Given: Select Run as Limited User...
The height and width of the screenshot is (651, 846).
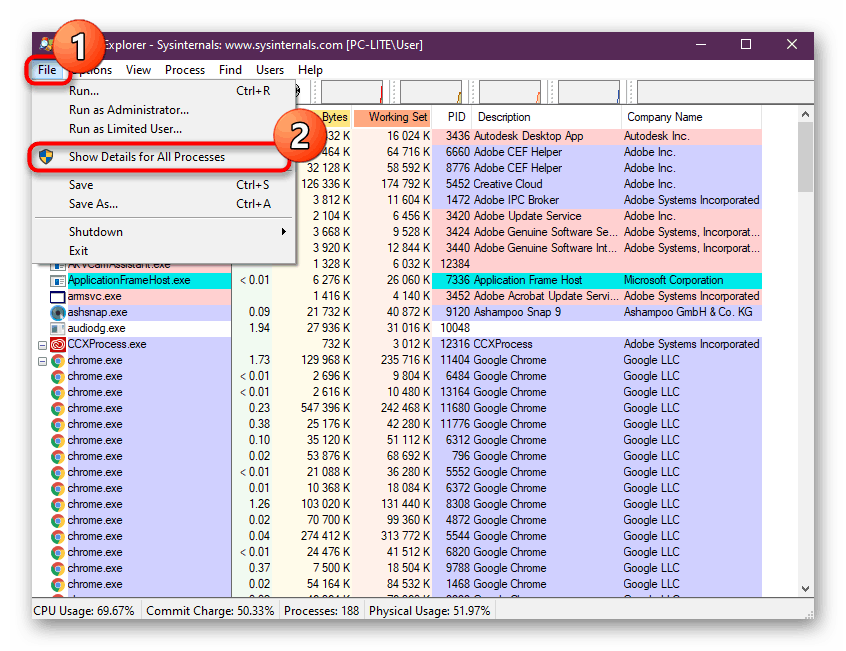Looking at the screenshot, I should (164, 129).
